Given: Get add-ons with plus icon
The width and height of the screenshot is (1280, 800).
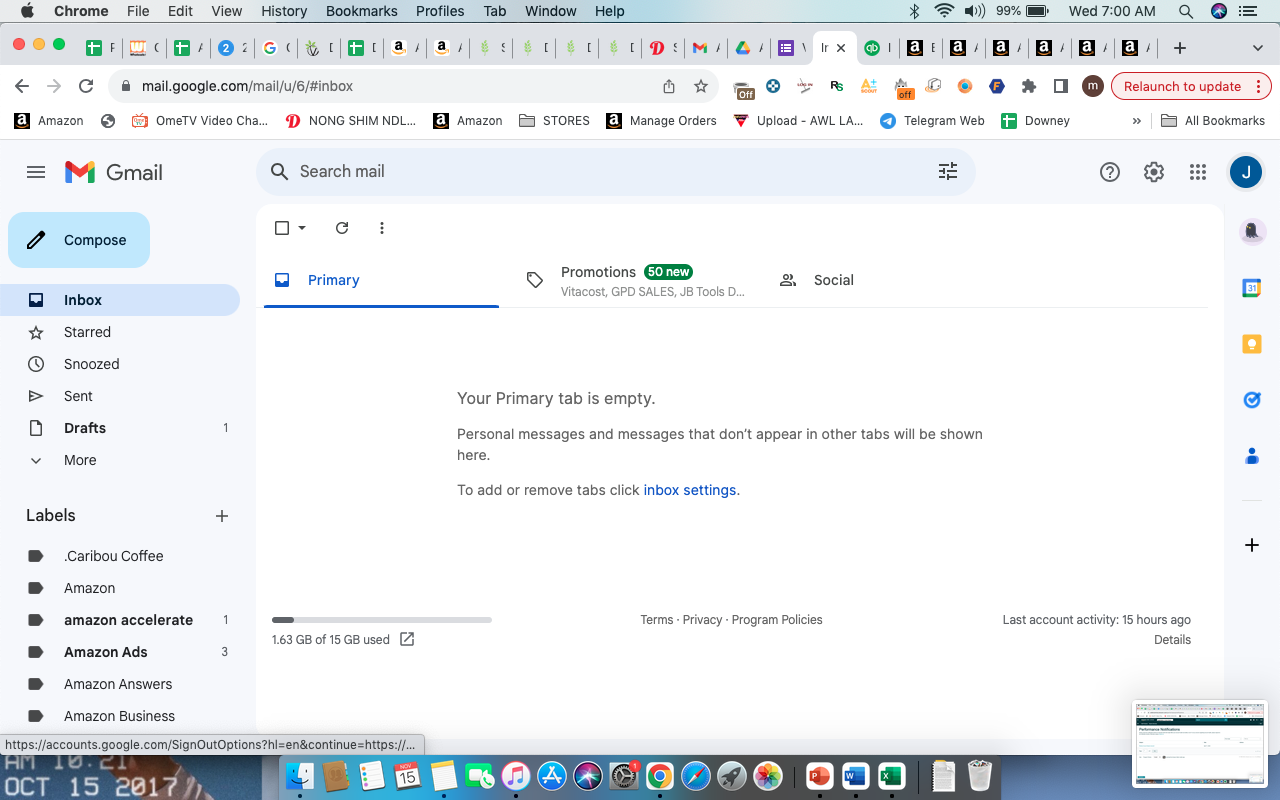Looking at the screenshot, I should coord(1251,545).
